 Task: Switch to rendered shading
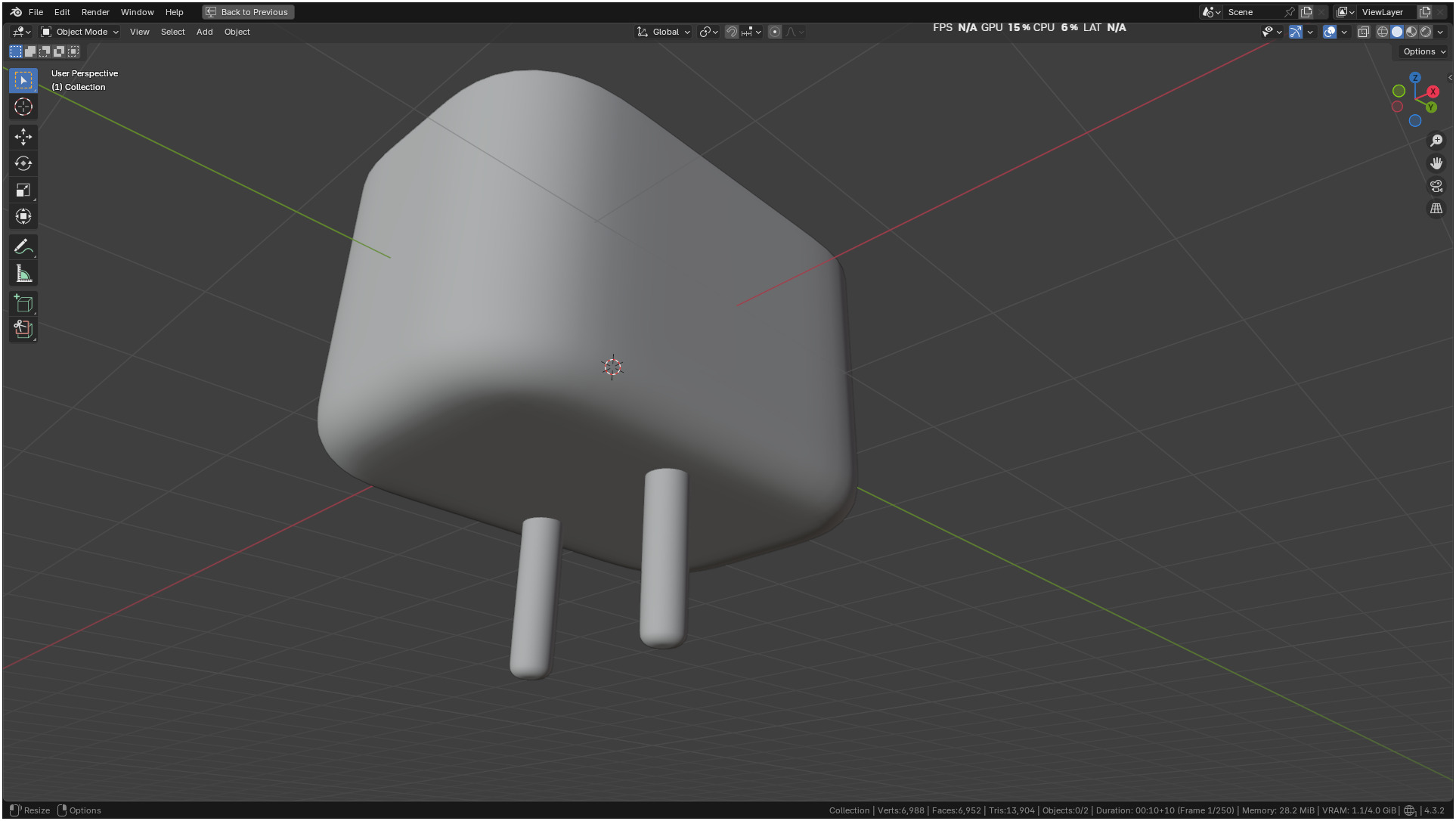(x=1426, y=32)
